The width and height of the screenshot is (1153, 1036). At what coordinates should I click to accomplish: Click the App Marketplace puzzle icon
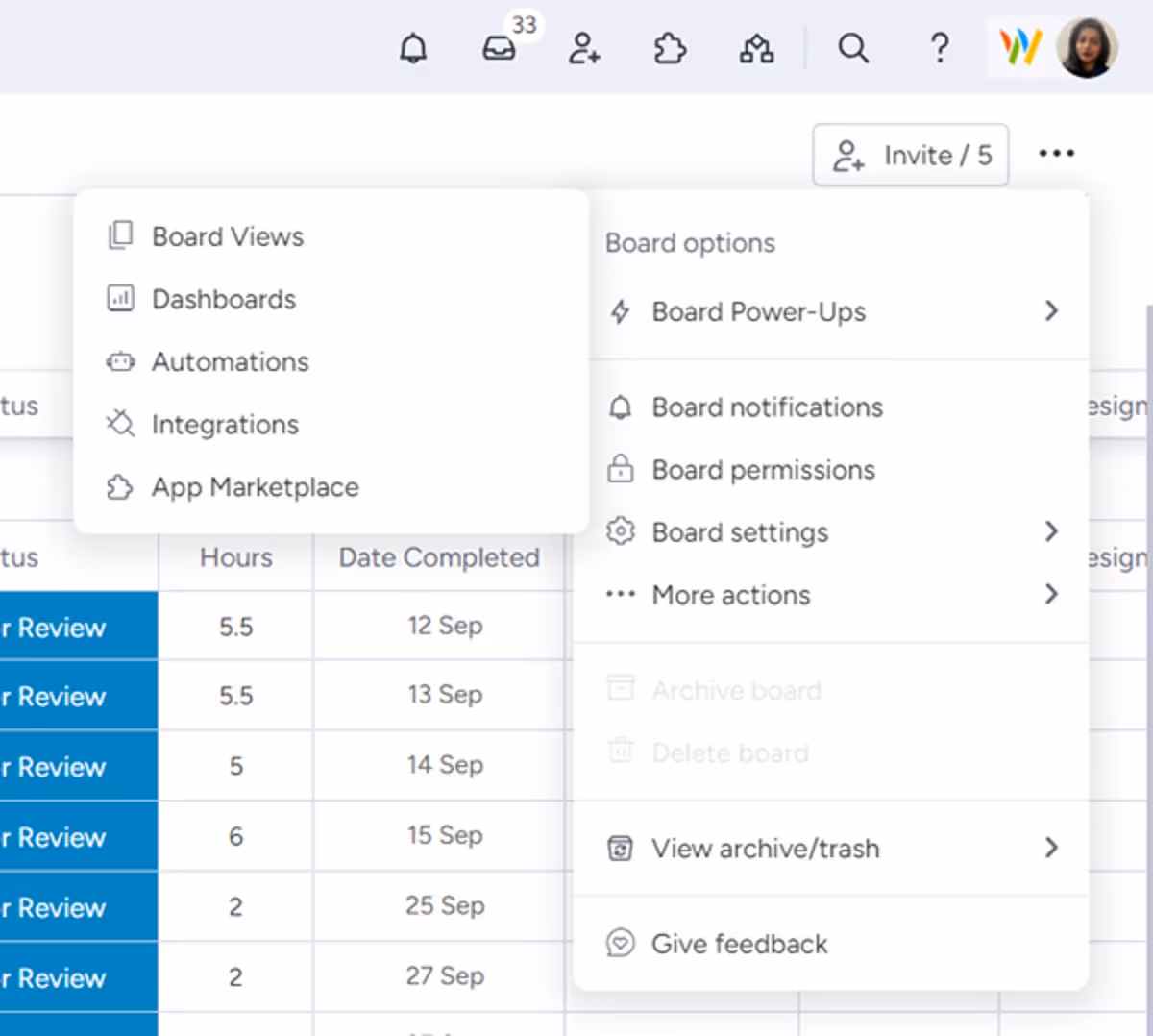(120, 487)
